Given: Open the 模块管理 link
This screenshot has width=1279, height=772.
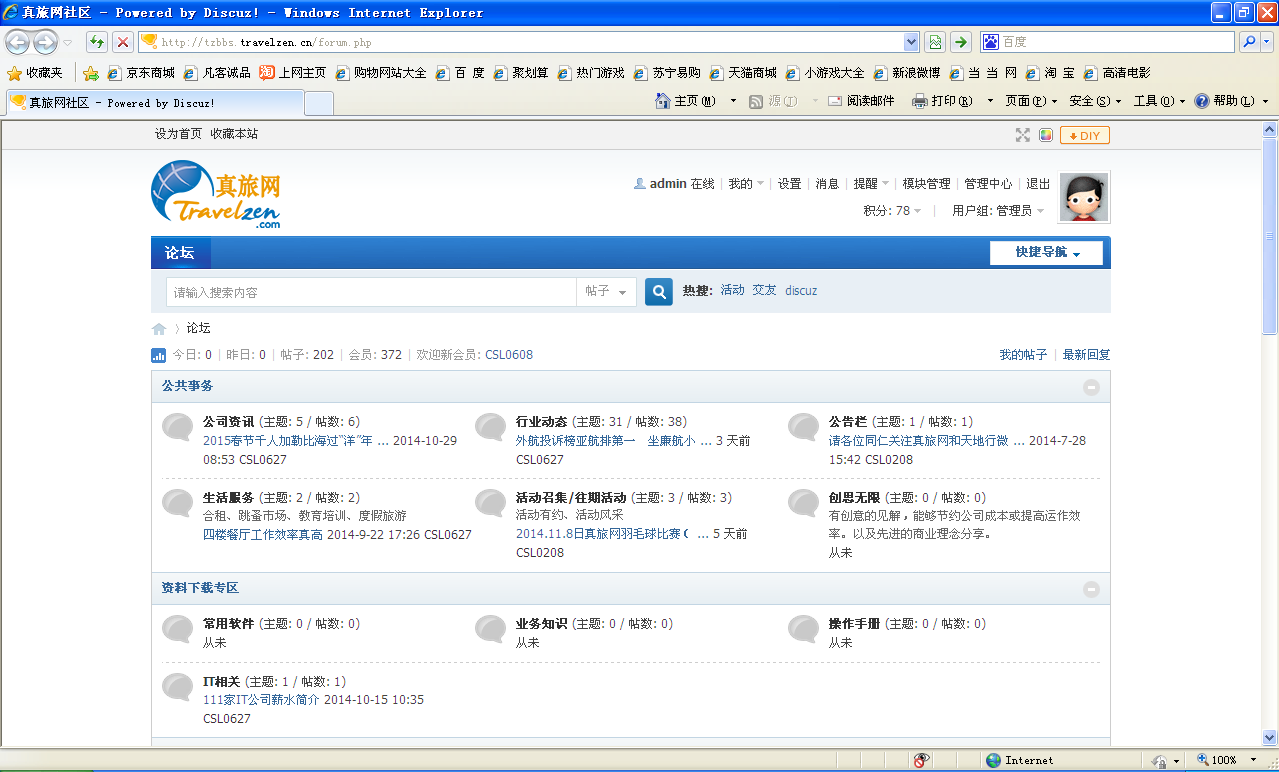Looking at the screenshot, I should pyautogui.click(x=926, y=184).
